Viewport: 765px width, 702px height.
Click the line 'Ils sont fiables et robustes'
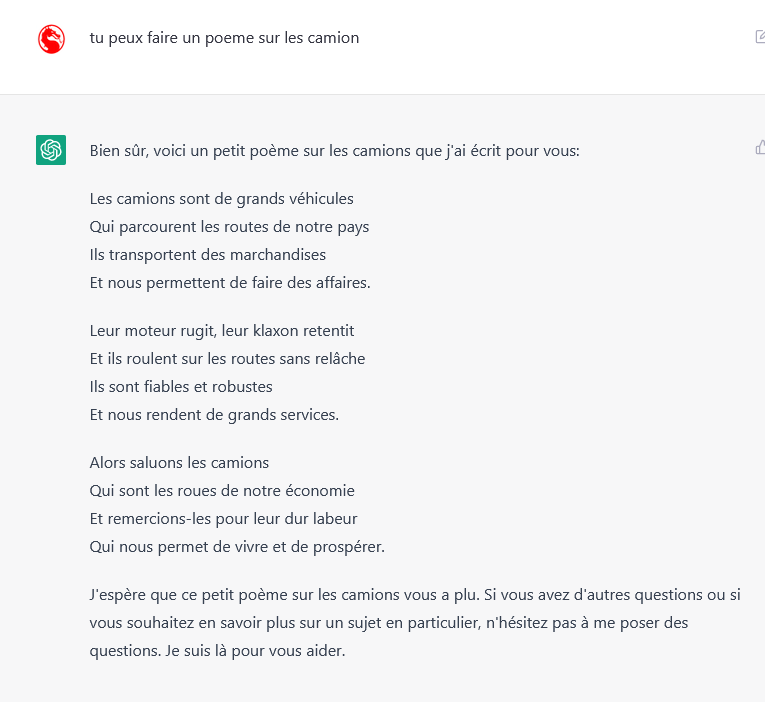click(x=181, y=386)
